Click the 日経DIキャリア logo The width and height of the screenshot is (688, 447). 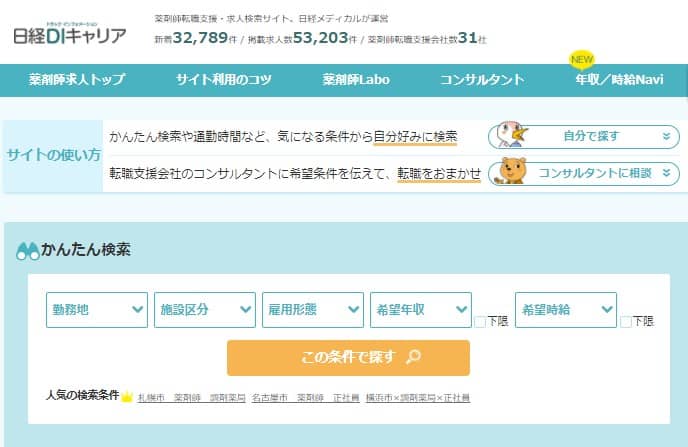tap(70, 34)
